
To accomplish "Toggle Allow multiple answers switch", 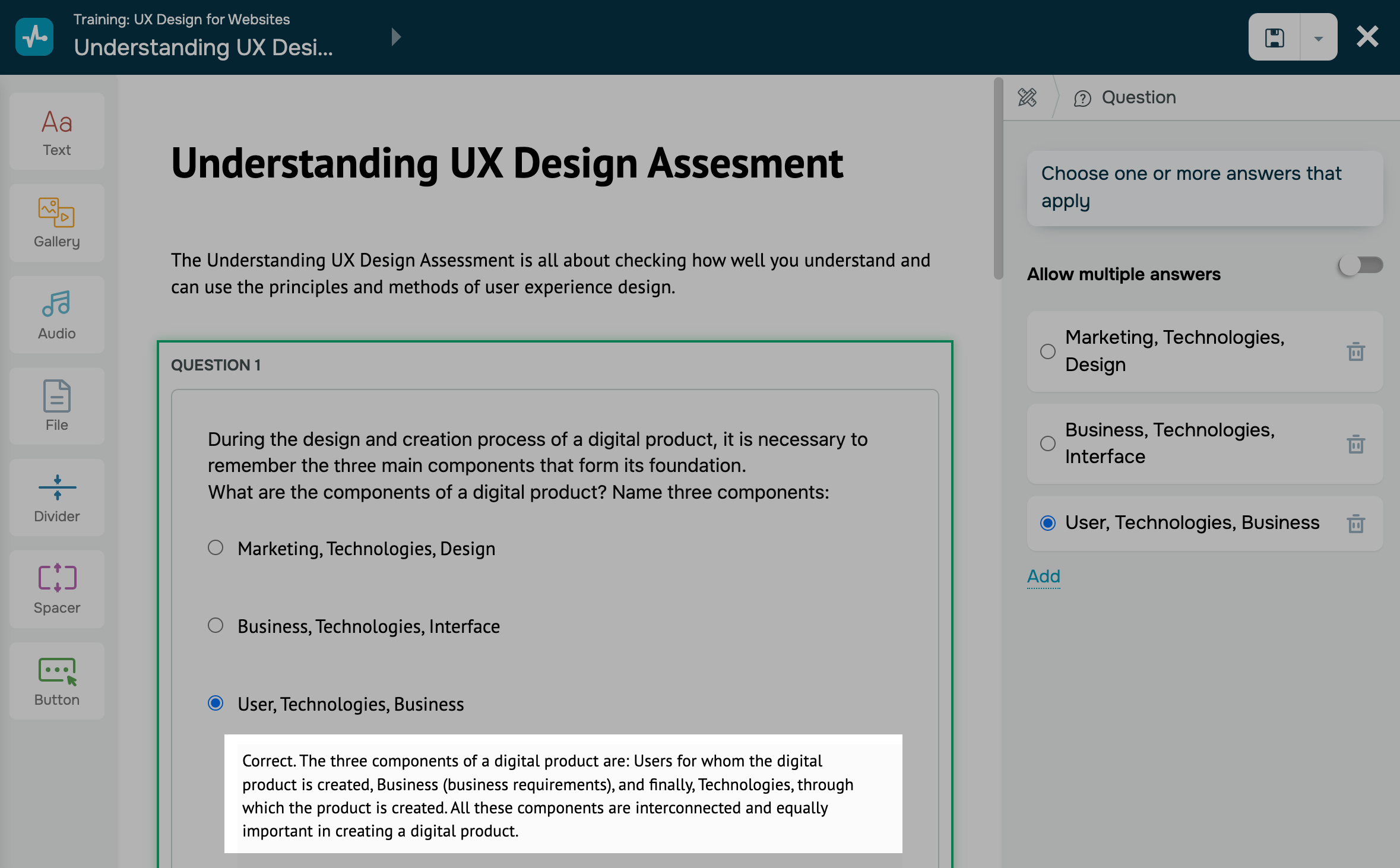I will click(1360, 265).
